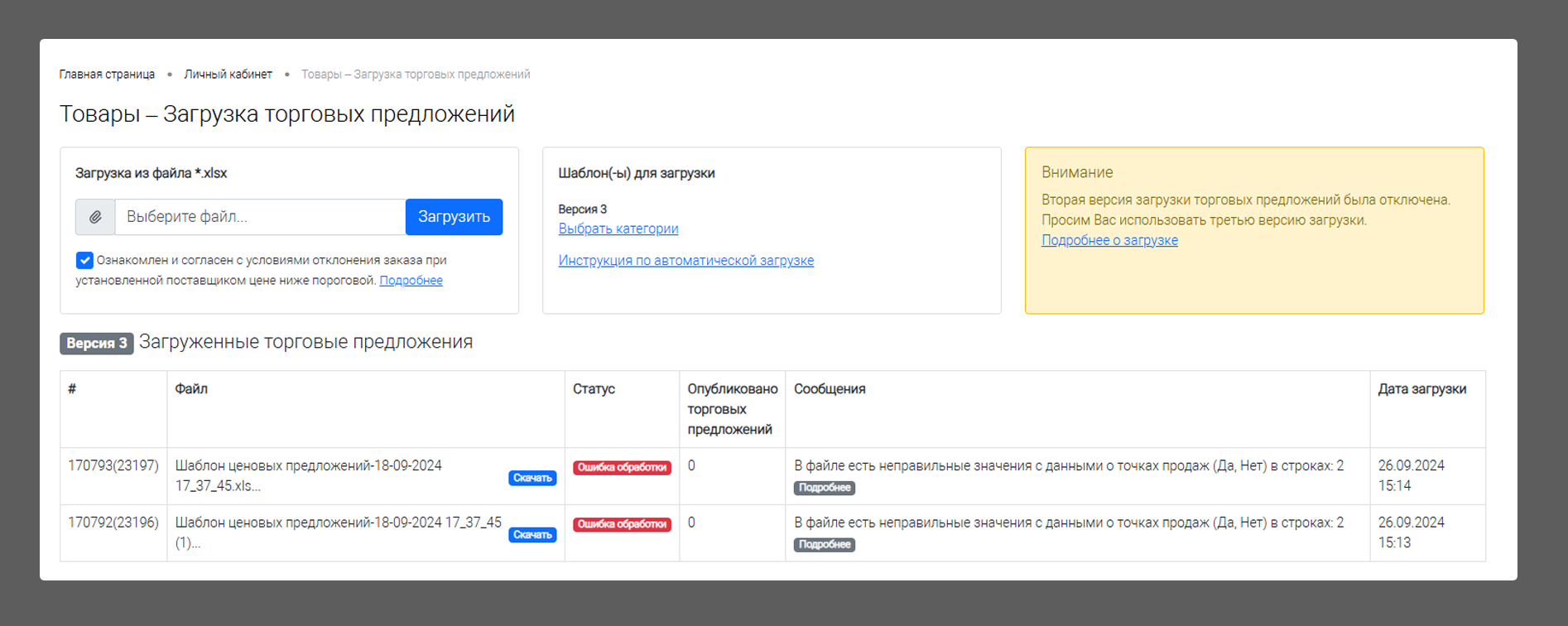
Task: Click the 'Шаблон(-ы) для загрузки' heading
Action: (637, 173)
